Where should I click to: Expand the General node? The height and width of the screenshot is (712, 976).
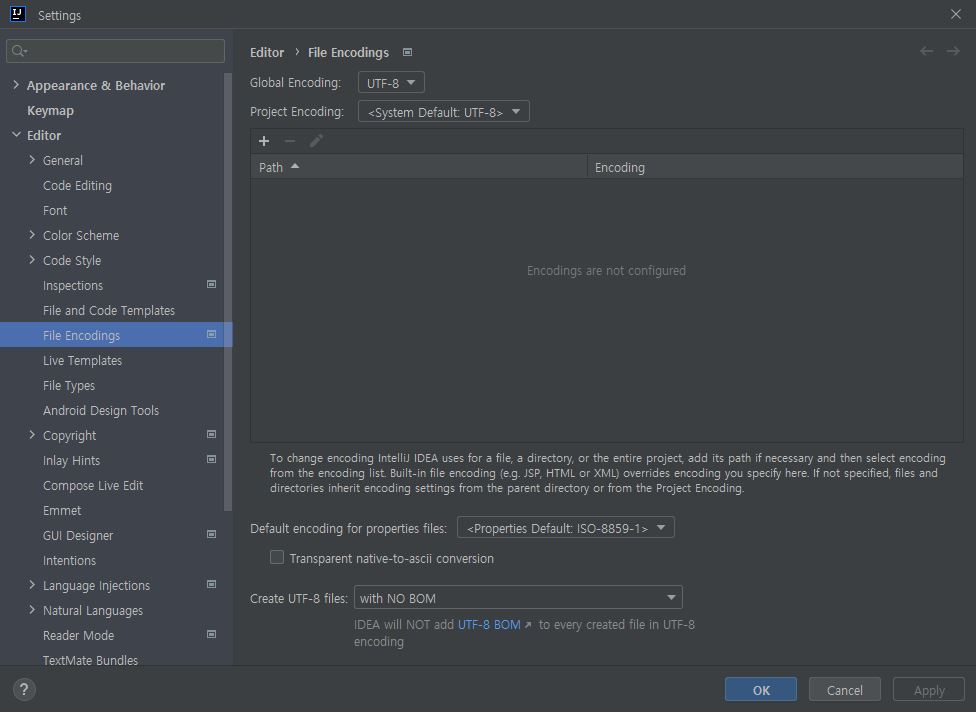click(x=32, y=160)
